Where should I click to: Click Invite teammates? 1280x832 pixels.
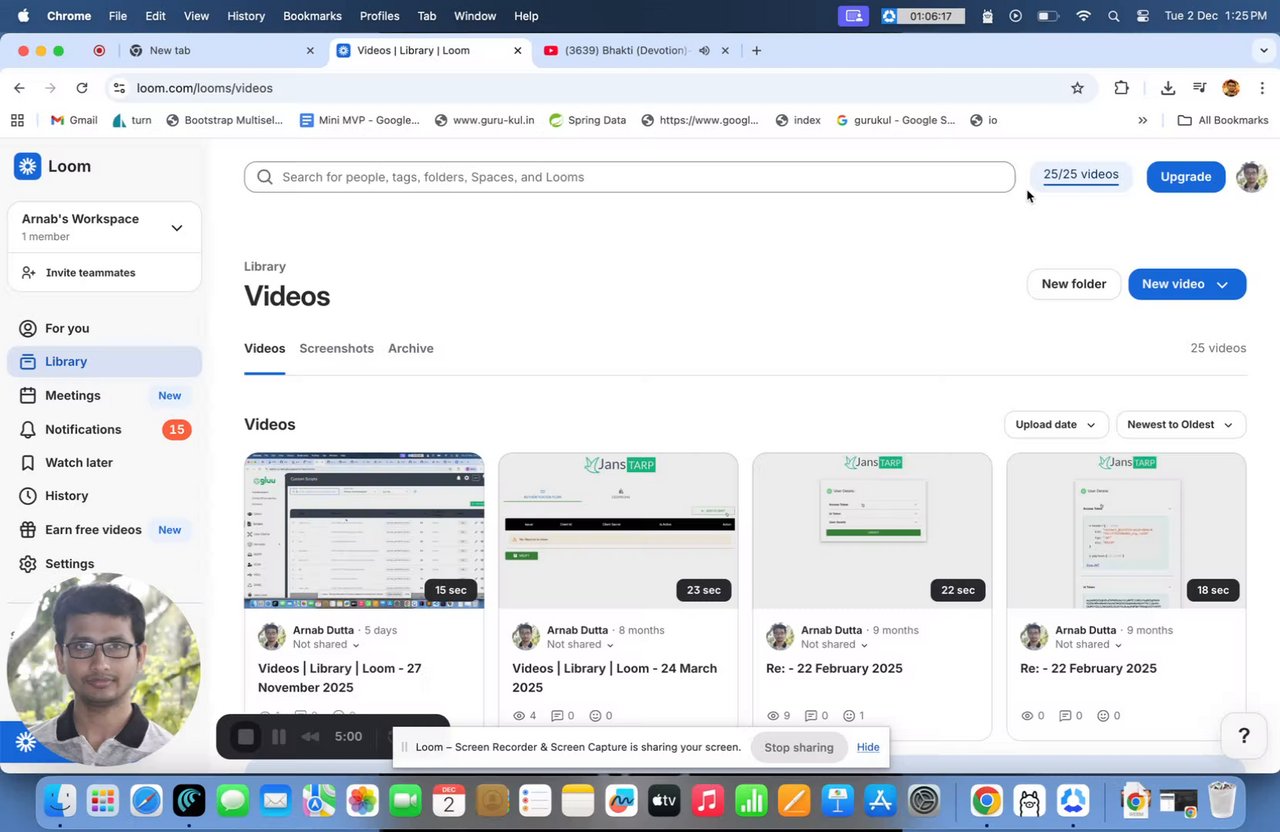(90, 273)
